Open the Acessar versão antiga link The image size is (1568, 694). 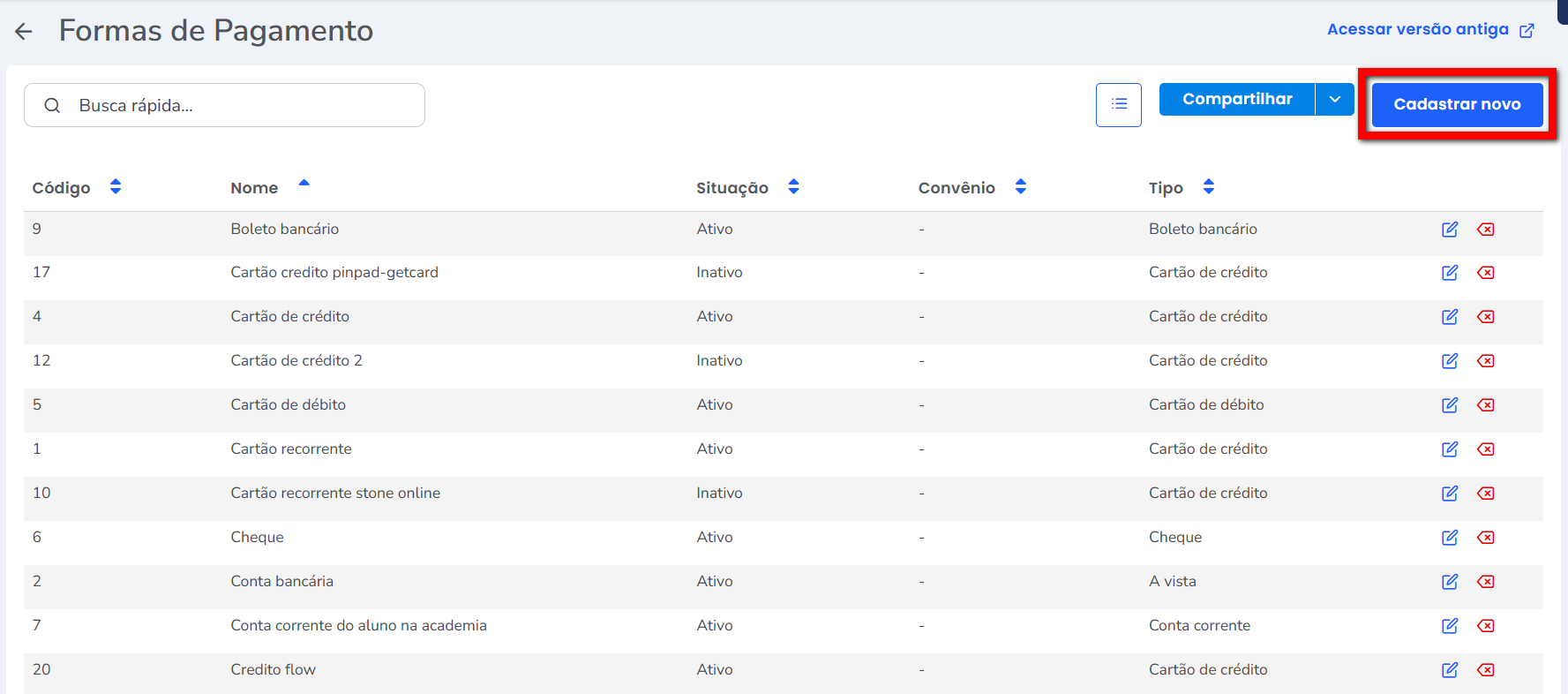coord(1429,30)
